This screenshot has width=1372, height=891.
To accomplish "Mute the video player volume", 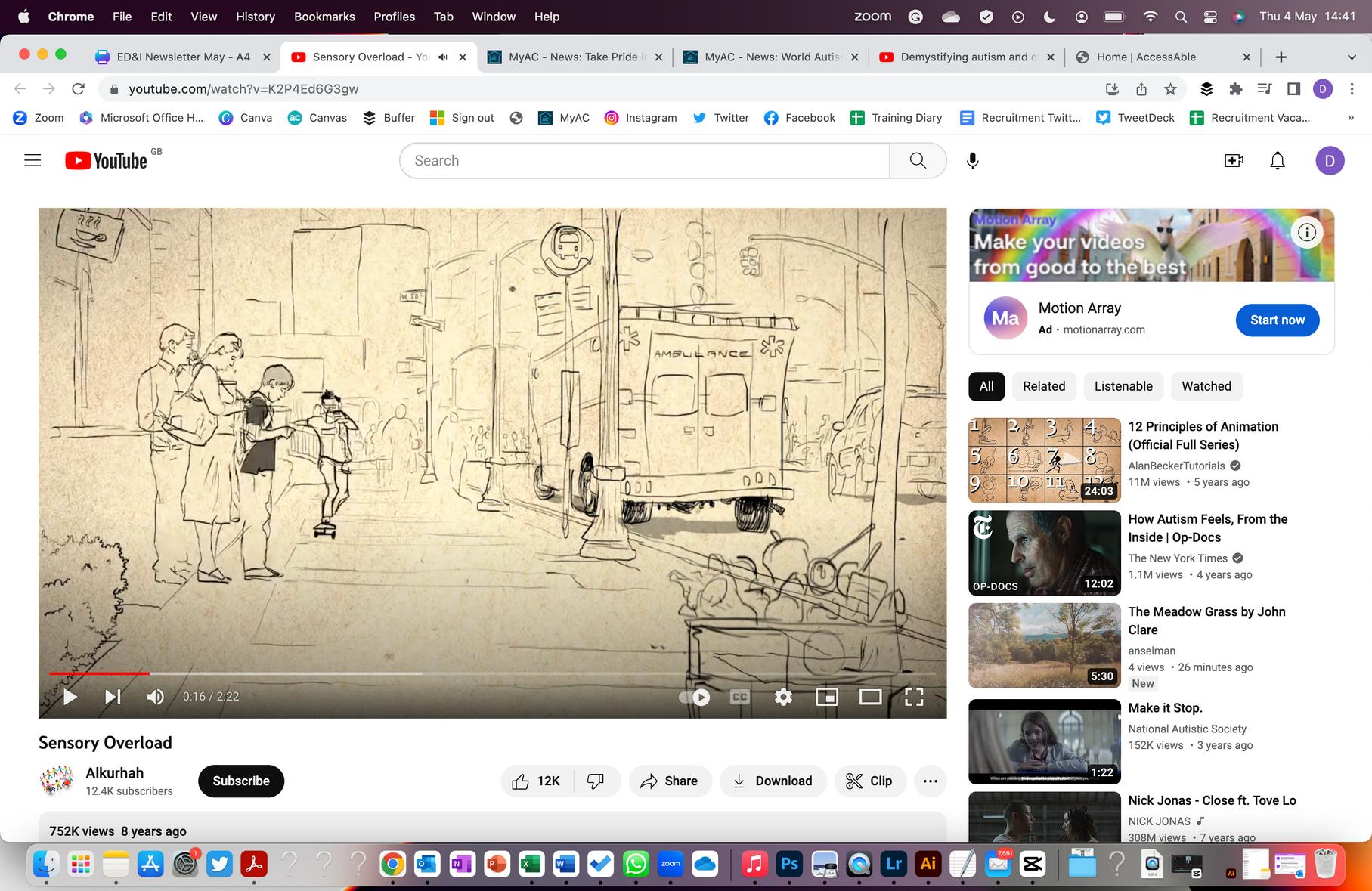I will coord(155,697).
